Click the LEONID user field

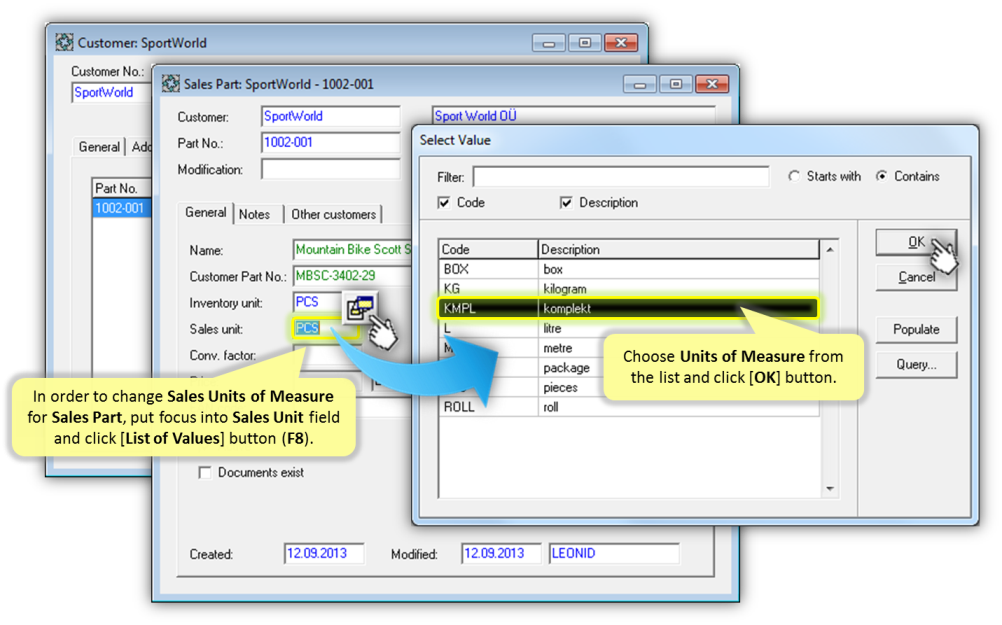coord(613,553)
